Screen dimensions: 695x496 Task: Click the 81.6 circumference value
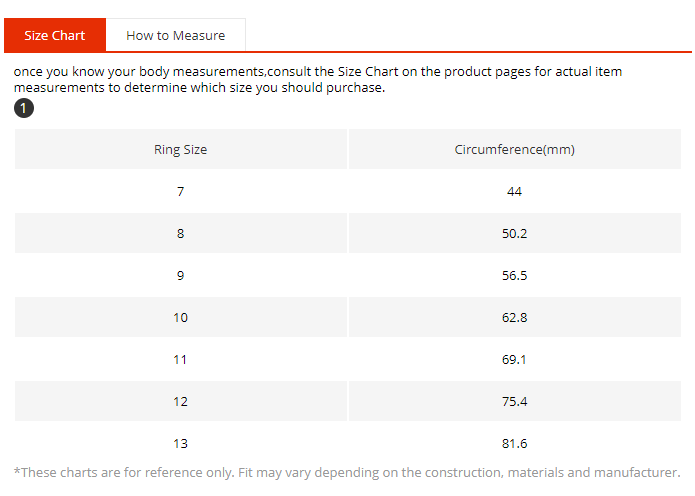click(x=514, y=443)
